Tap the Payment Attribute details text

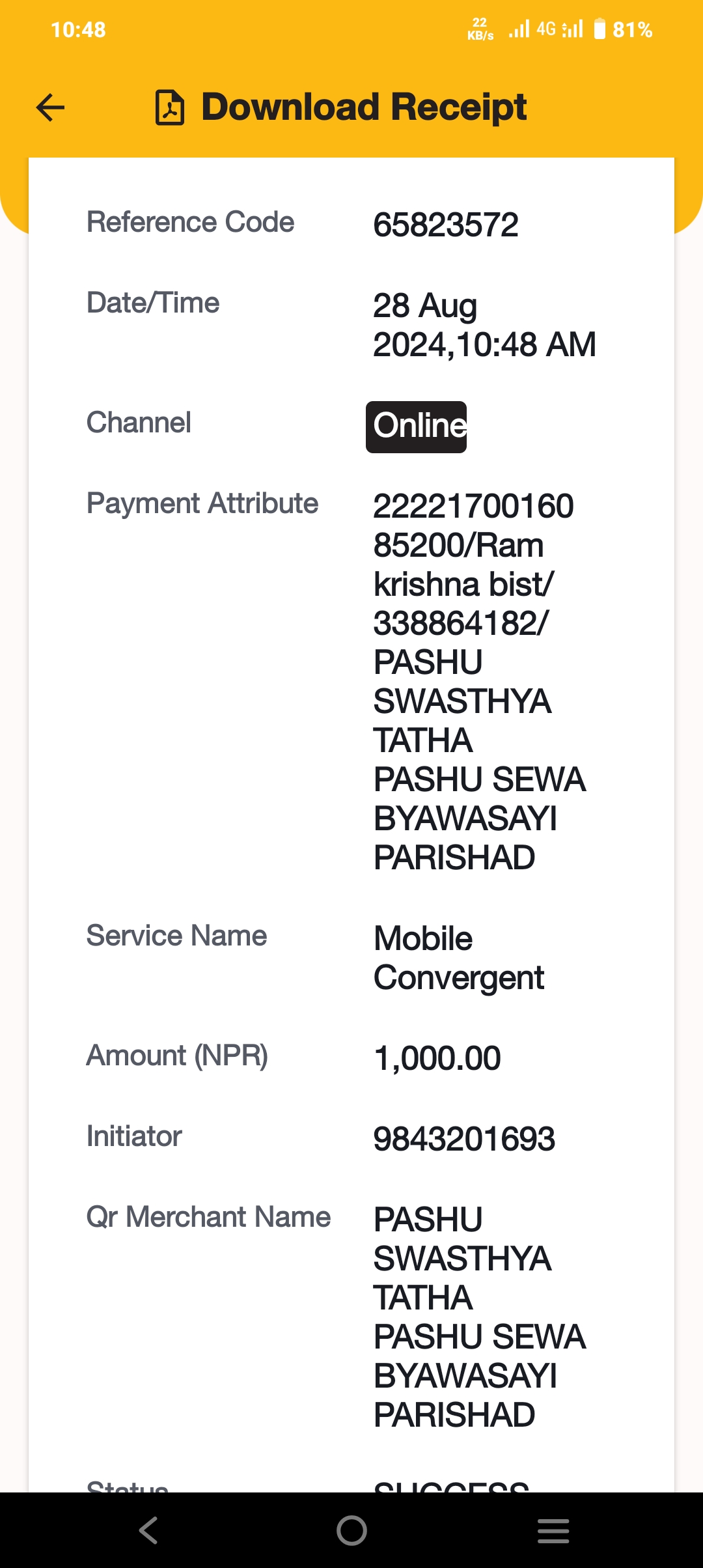tap(480, 682)
